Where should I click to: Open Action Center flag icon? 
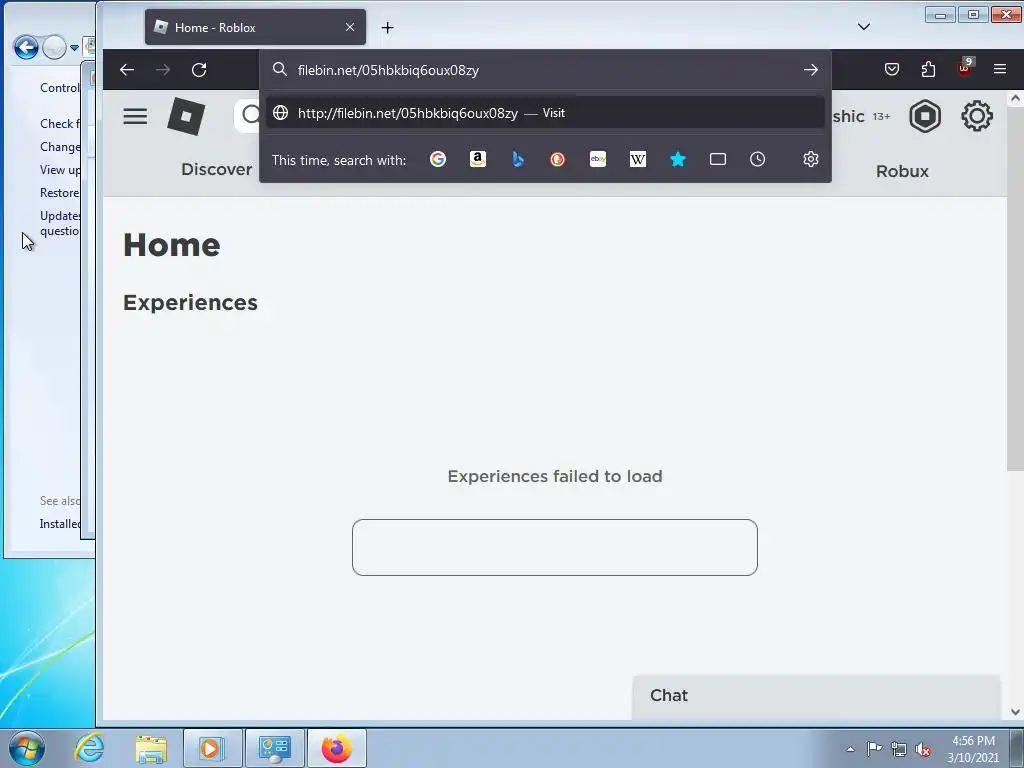874,749
